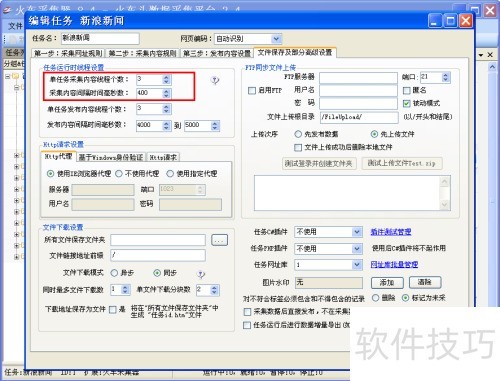Viewport: 500px width, 381px height.
Task: Check 任务运行后进行数据增量导出 checkbox
Action: coord(247,325)
